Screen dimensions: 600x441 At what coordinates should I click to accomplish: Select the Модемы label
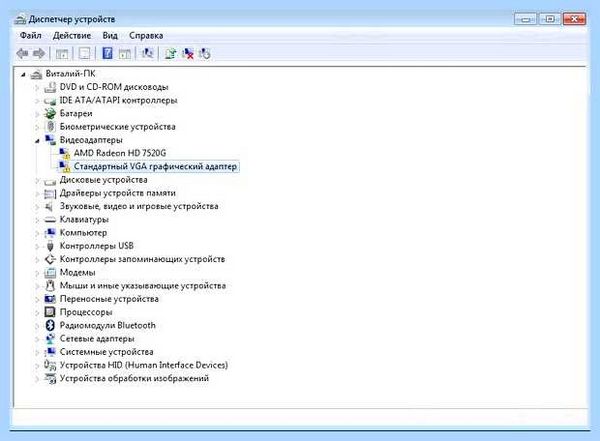pos(78,273)
